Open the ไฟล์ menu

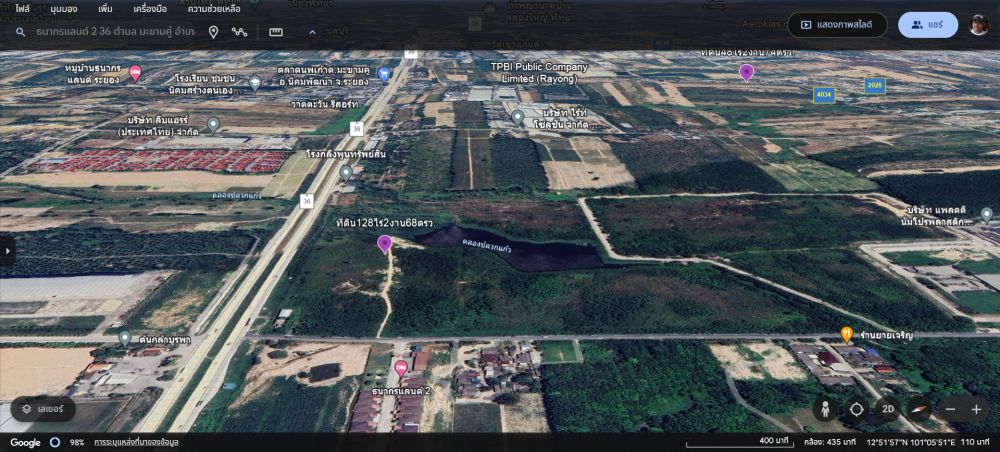(22, 8)
